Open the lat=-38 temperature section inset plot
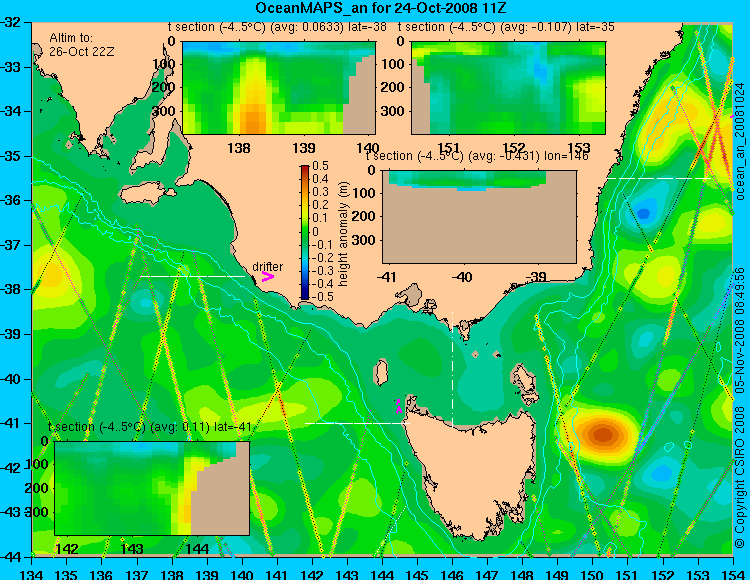The image size is (750, 580). coord(279,88)
